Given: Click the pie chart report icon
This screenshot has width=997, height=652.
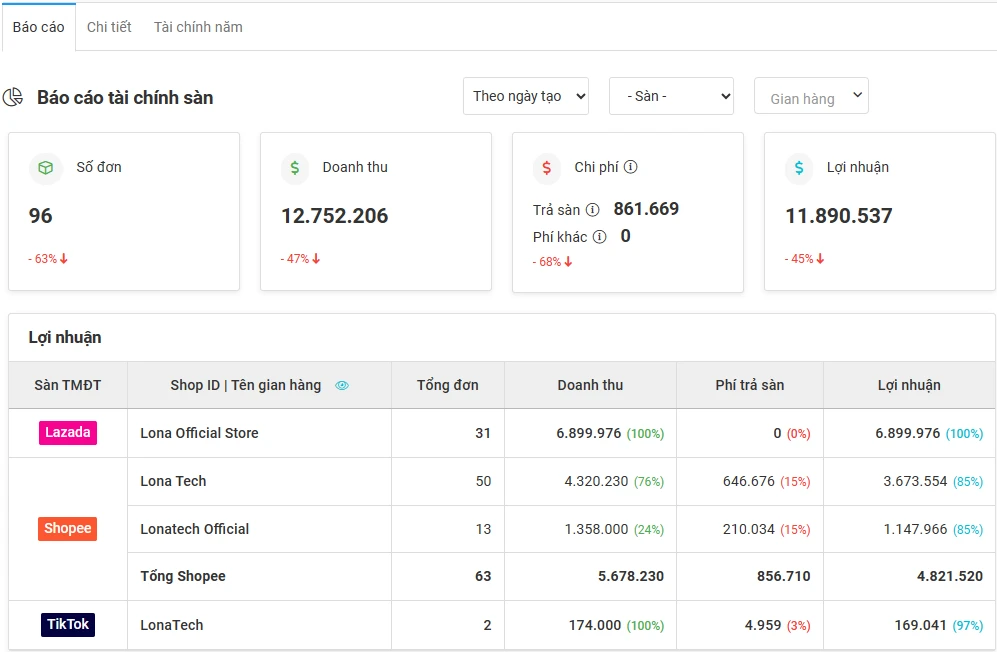Looking at the screenshot, I should pos(14,98).
